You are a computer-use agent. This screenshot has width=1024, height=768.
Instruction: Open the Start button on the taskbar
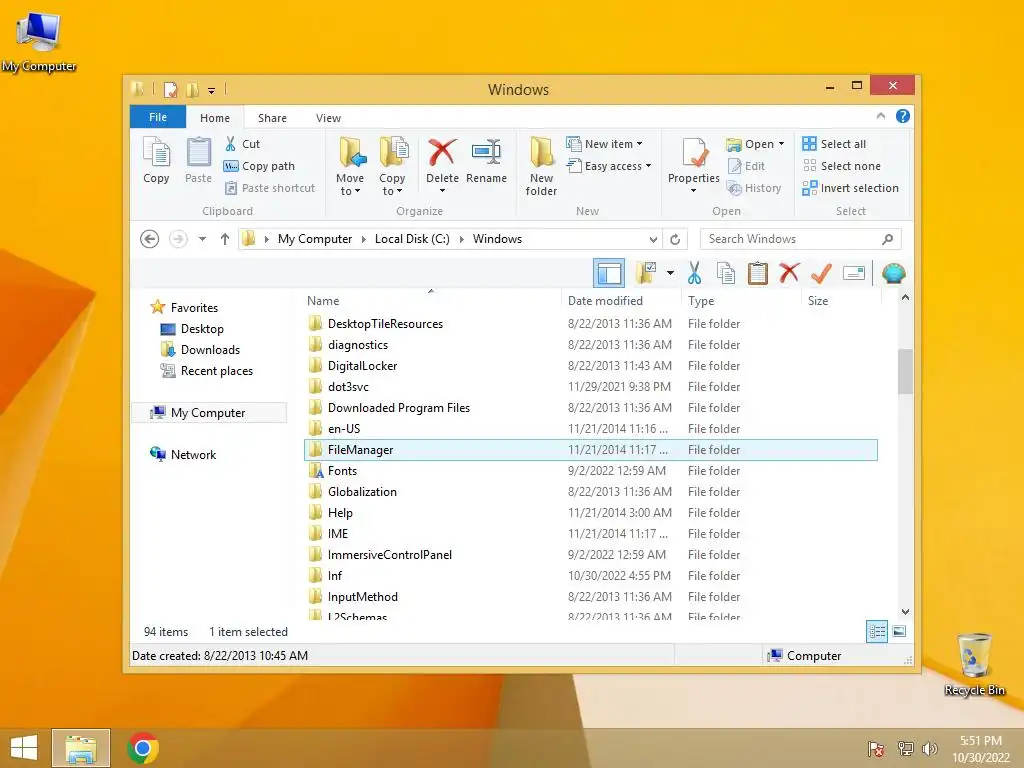(24, 748)
